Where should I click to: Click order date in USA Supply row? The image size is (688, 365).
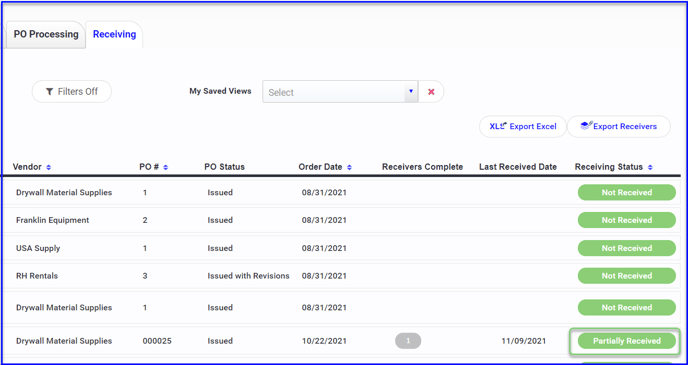pos(324,248)
